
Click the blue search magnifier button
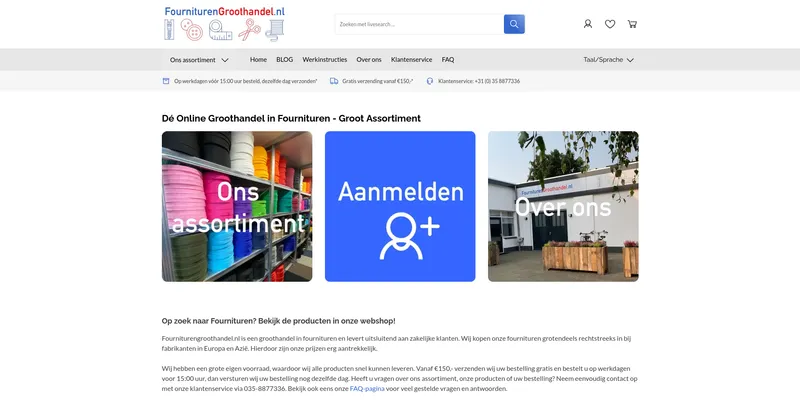pos(514,24)
